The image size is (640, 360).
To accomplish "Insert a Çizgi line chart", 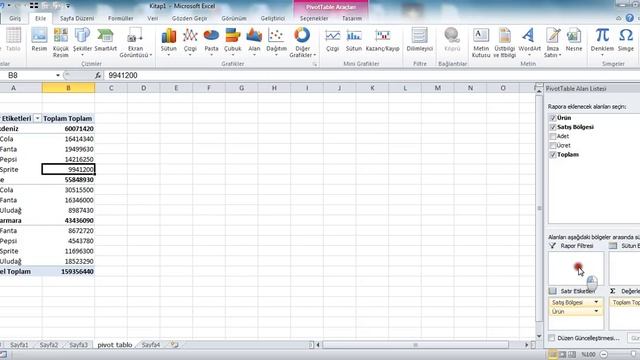I will coord(190,42).
